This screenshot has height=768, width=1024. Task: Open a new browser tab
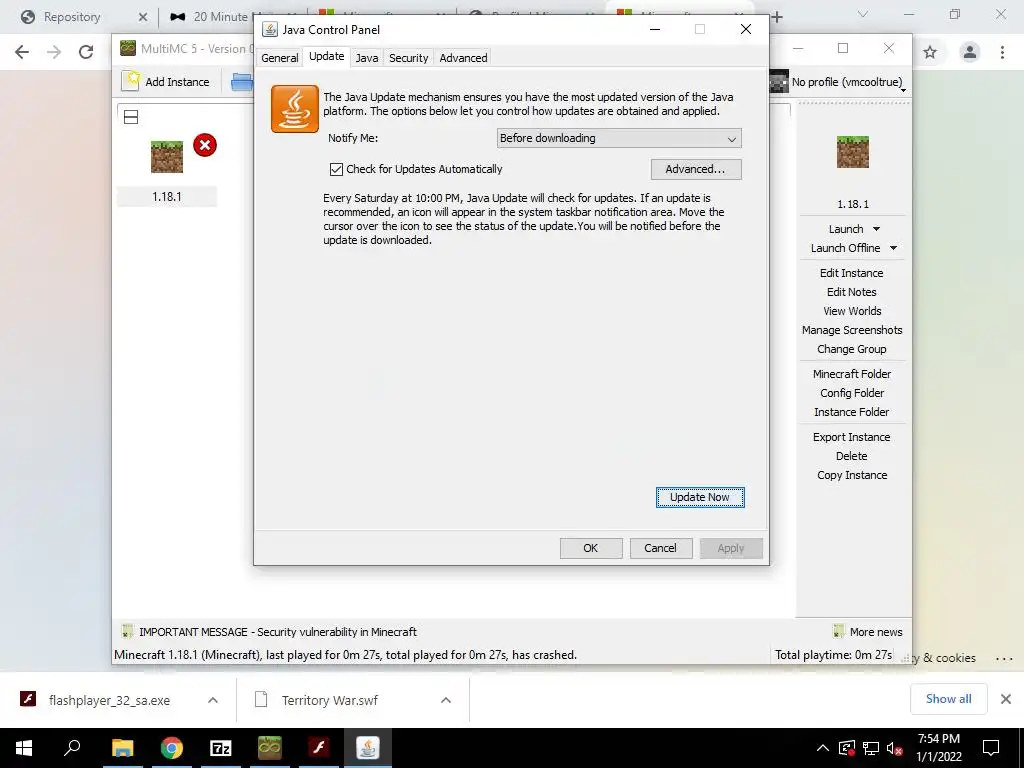pyautogui.click(x=777, y=17)
